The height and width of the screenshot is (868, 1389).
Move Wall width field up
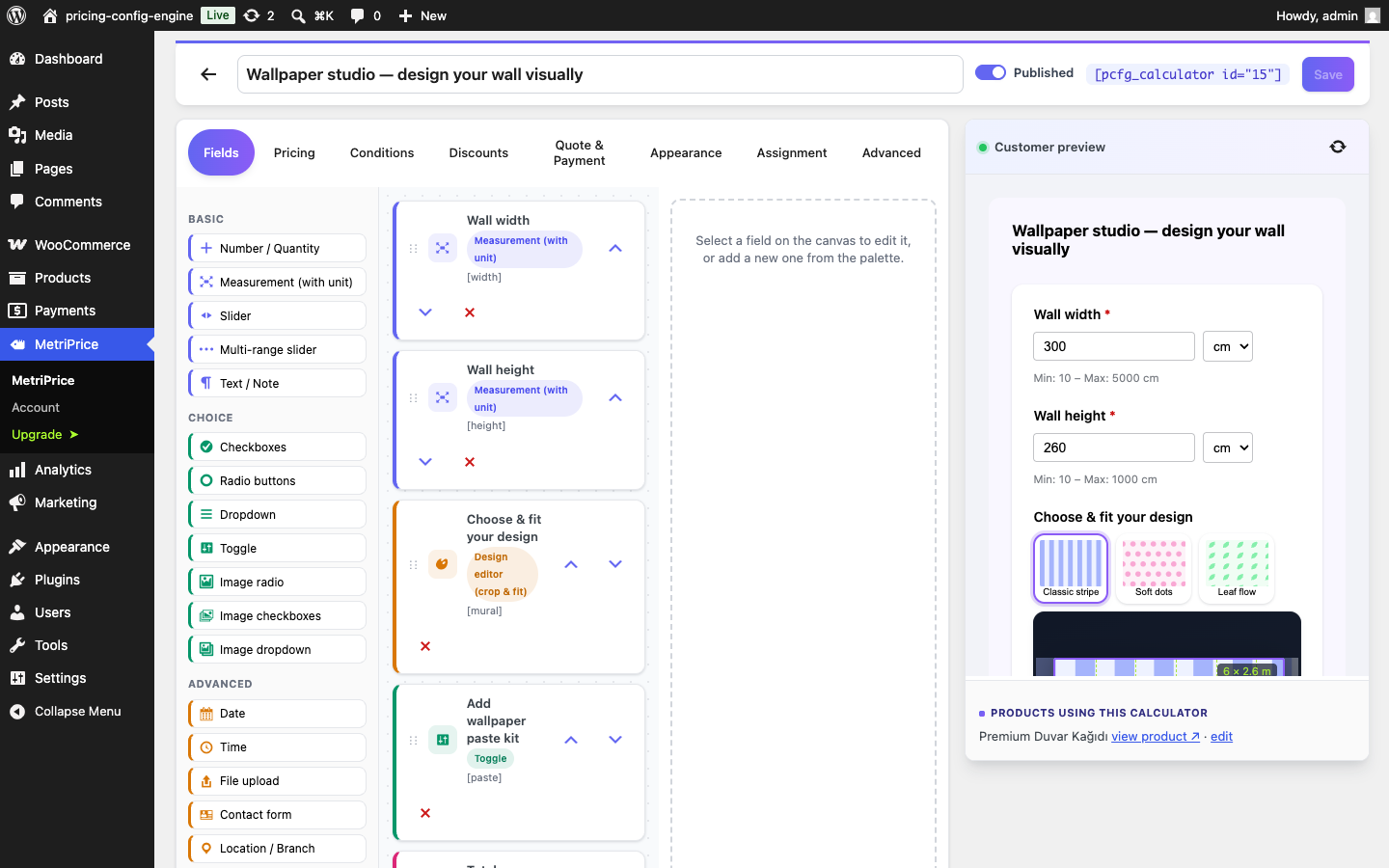click(615, 249)
